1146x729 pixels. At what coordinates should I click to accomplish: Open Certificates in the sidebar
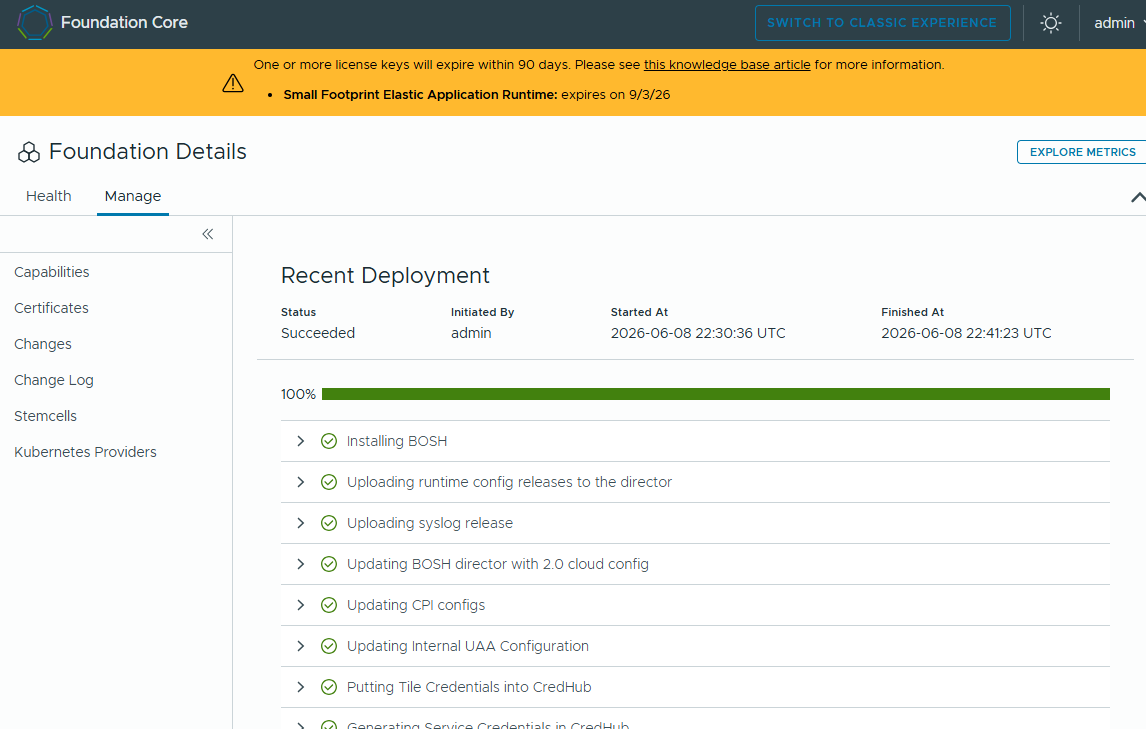(51, 308)
